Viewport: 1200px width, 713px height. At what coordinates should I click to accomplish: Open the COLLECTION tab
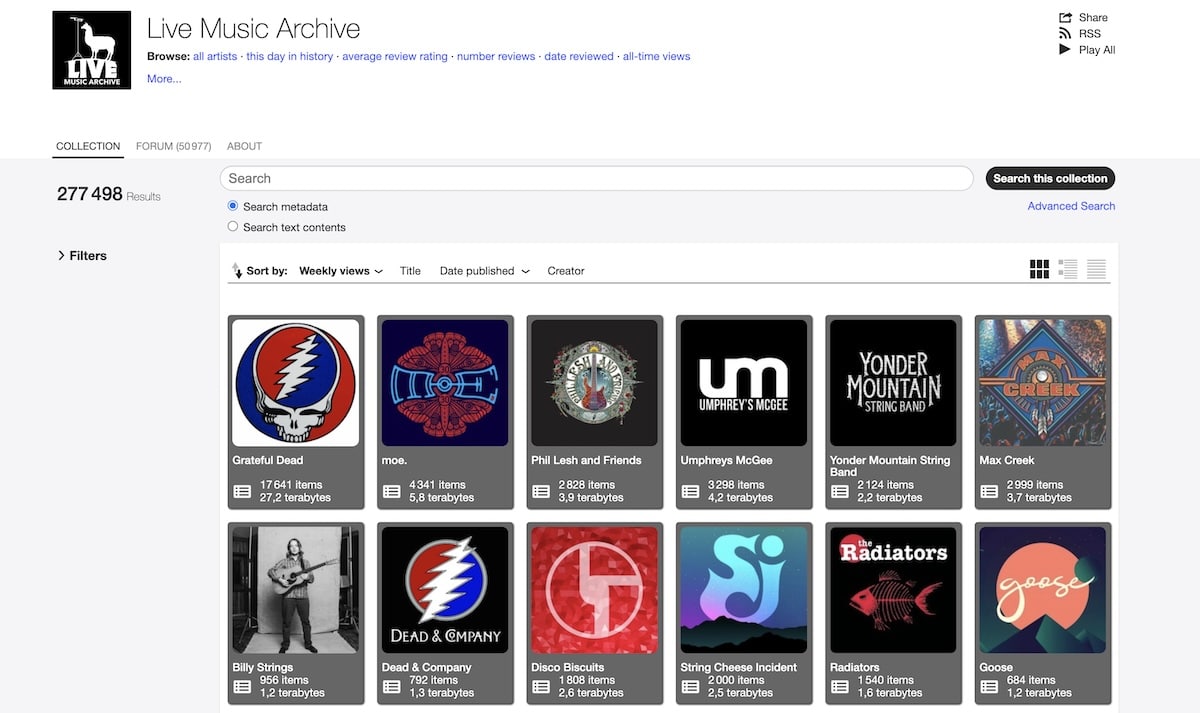click(88, 146)
